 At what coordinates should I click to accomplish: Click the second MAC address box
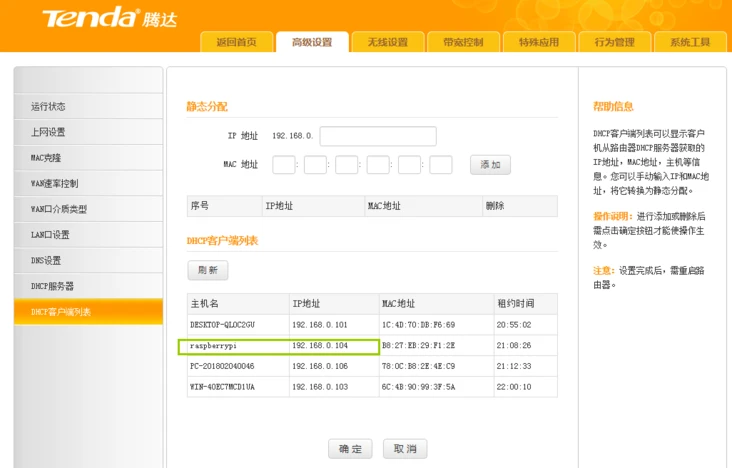[315, 164]
